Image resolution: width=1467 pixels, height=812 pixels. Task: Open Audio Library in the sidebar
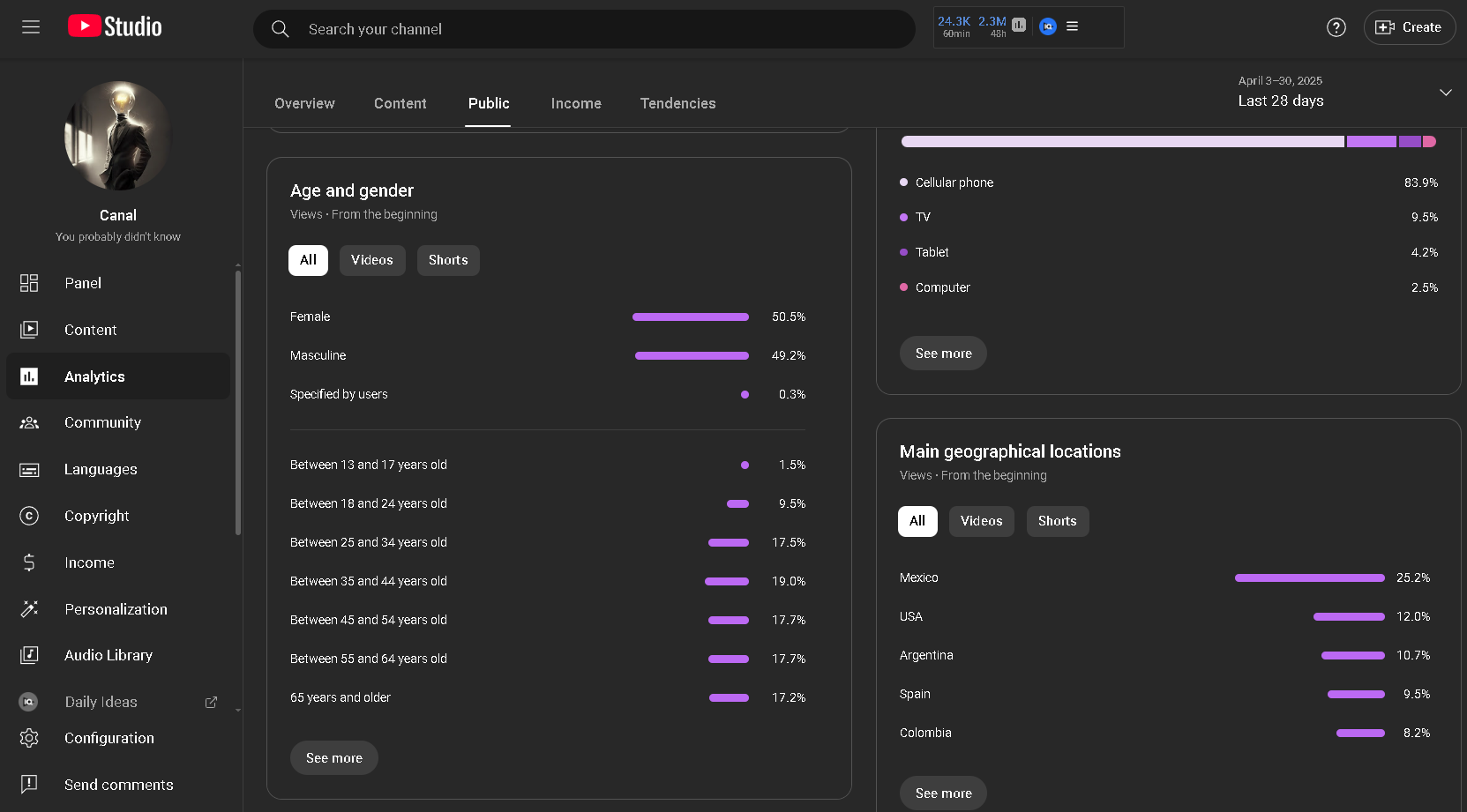[118, 655]
